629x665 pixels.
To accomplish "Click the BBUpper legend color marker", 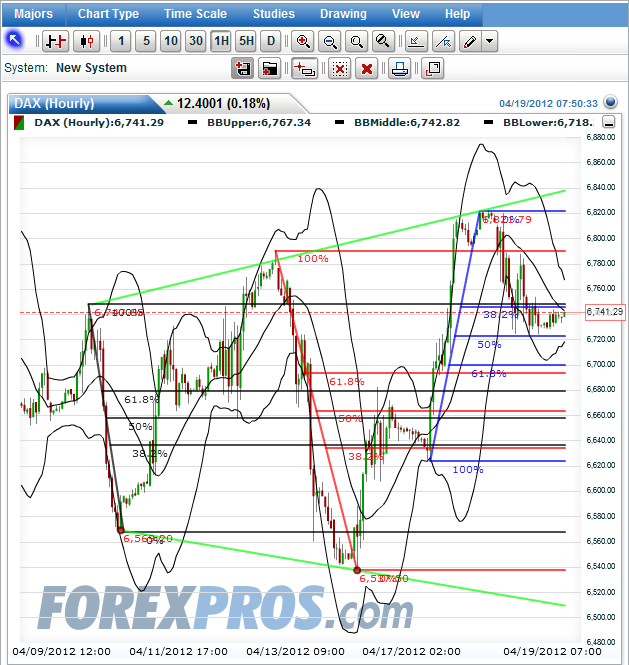I will pos(193,123).
